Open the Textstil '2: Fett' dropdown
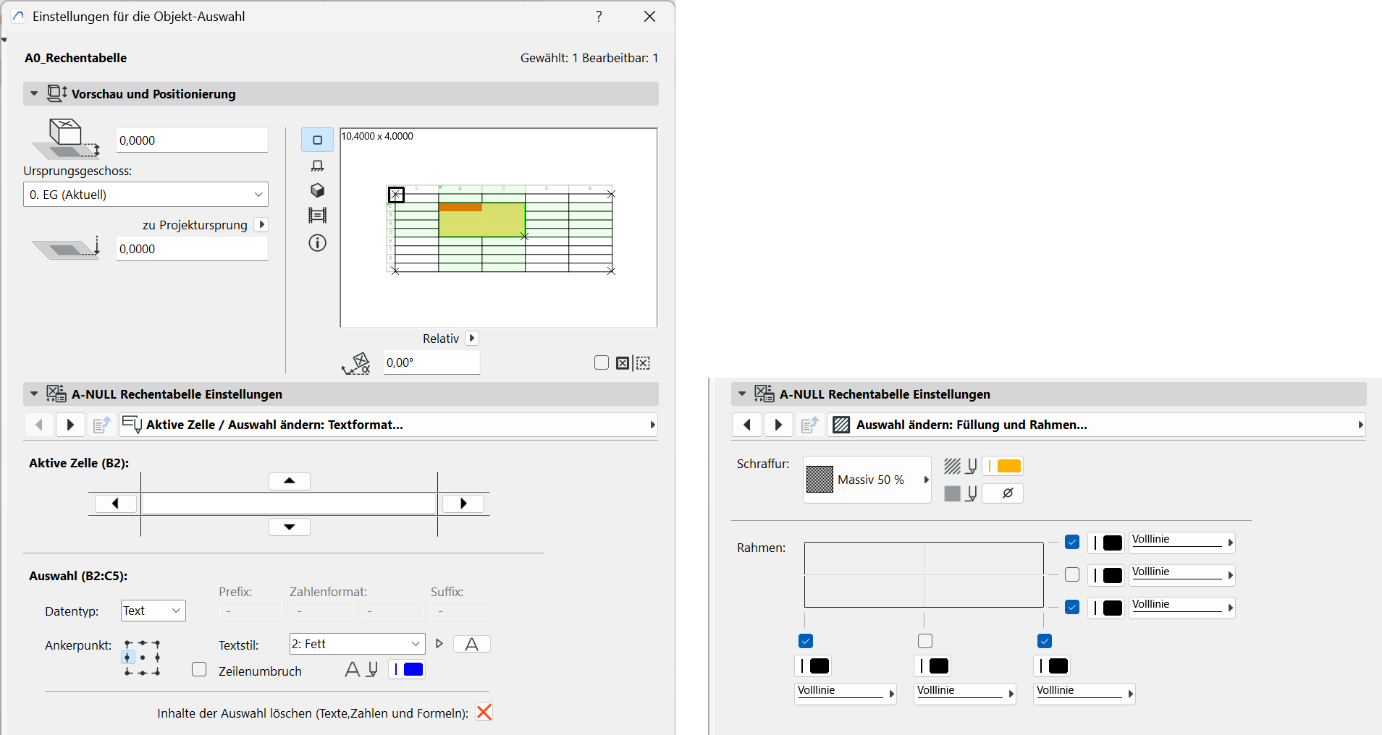This screenshot has width=1382, height=735. tap(357, 644)
